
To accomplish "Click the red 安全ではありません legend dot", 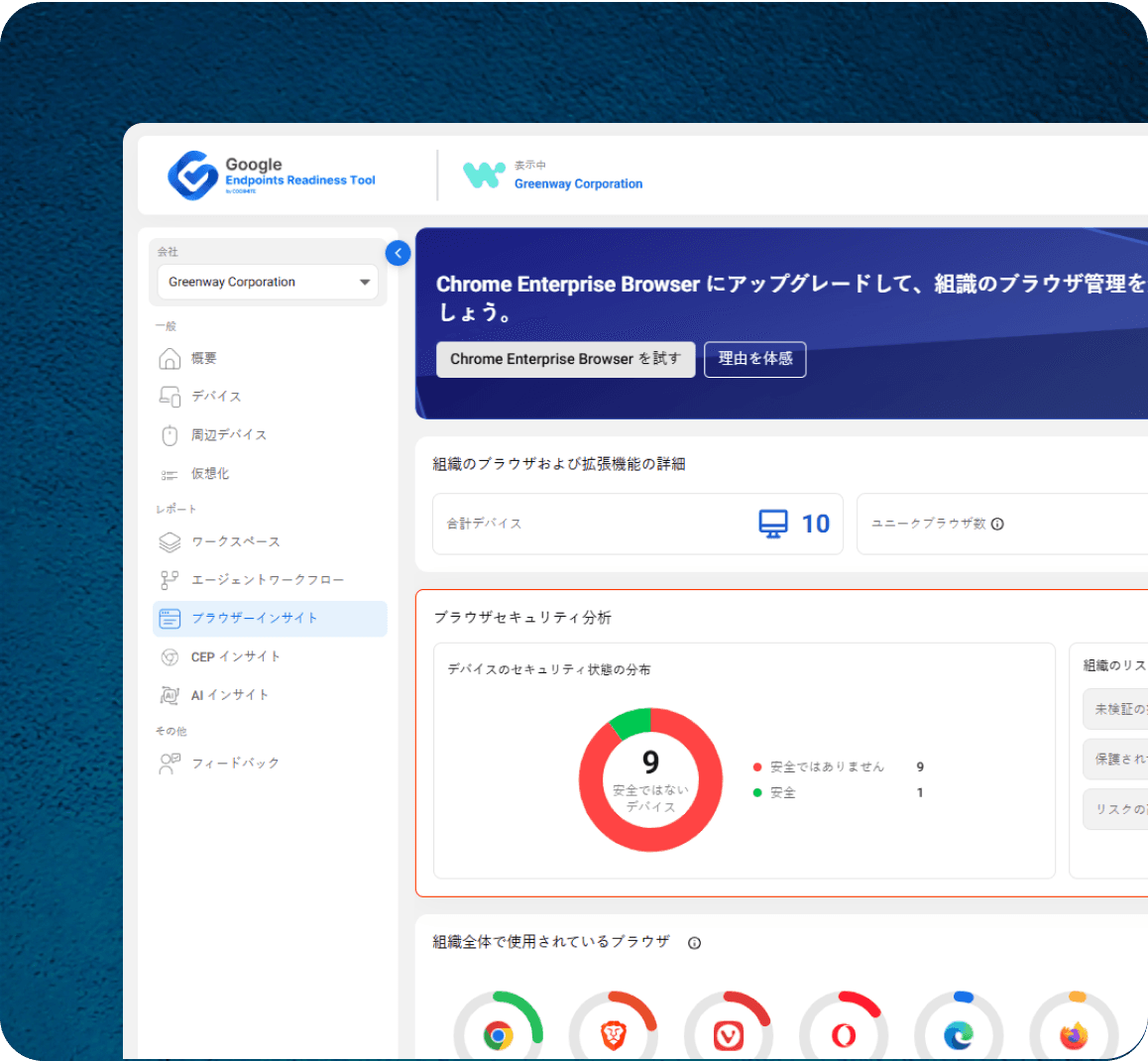I will (x=757, y=767).
